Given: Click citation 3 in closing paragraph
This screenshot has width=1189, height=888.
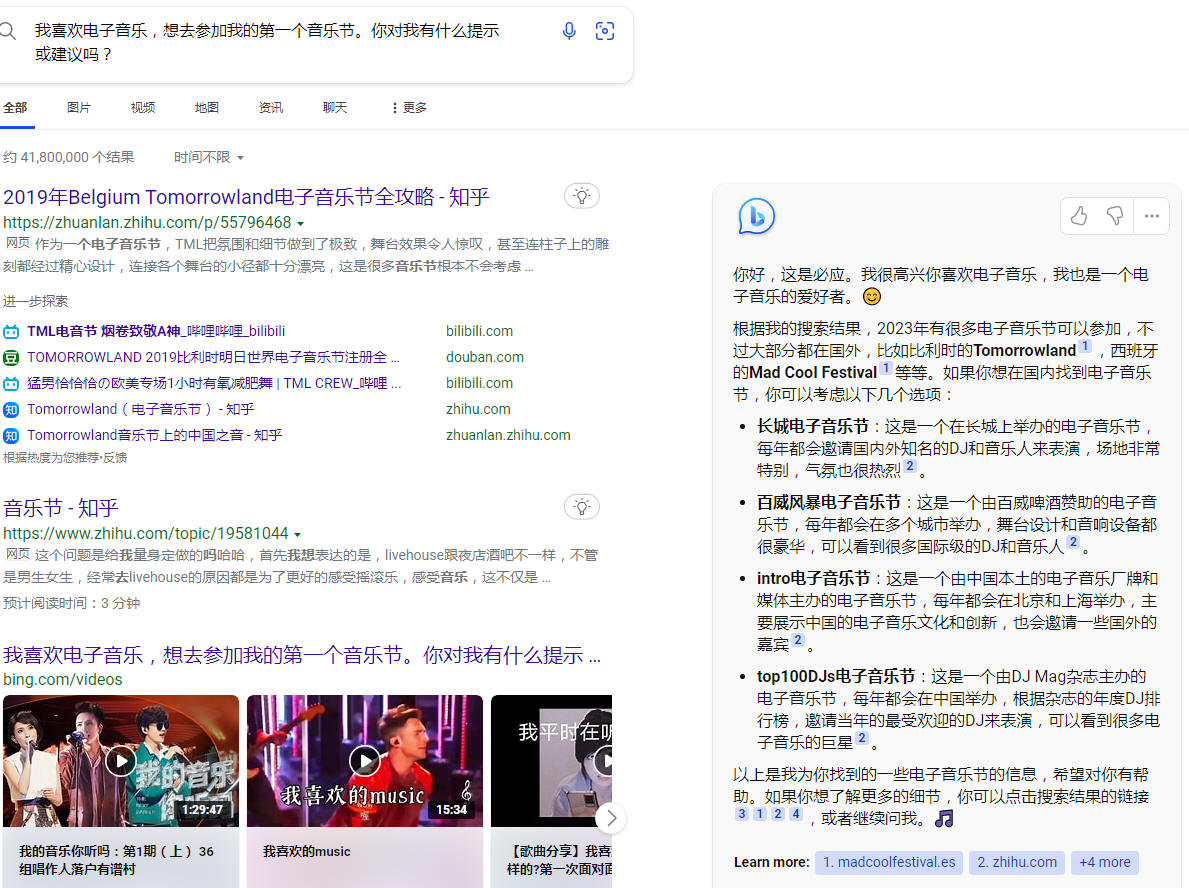Looking at the screenshot, I should [742, 814].
